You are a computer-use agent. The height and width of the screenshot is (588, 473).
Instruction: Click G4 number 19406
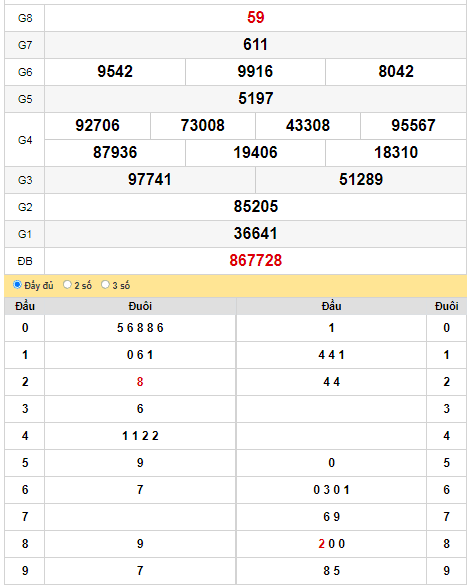(255, 153)
